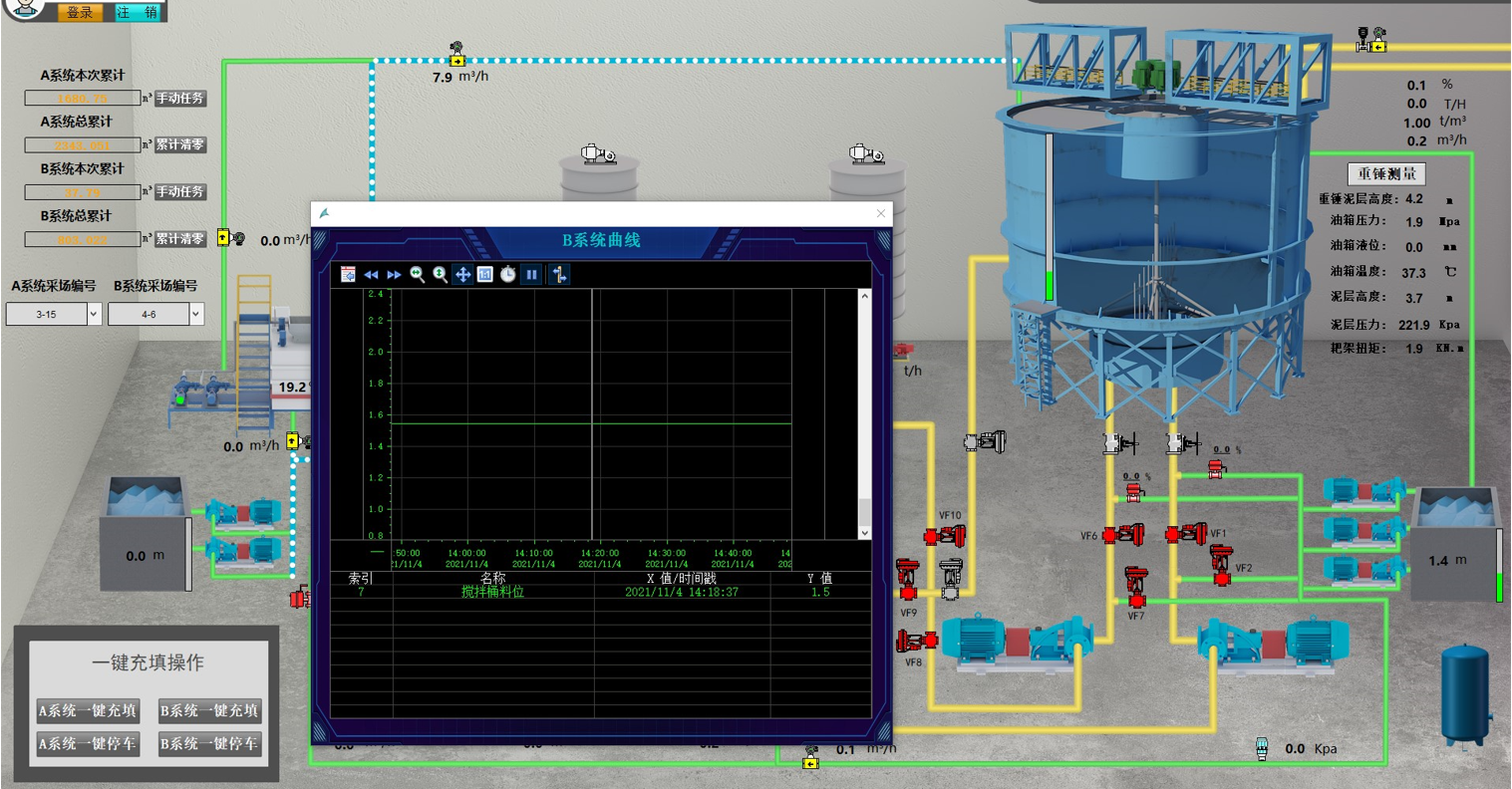Reset chart to 1:1 scale

(485, 275)
